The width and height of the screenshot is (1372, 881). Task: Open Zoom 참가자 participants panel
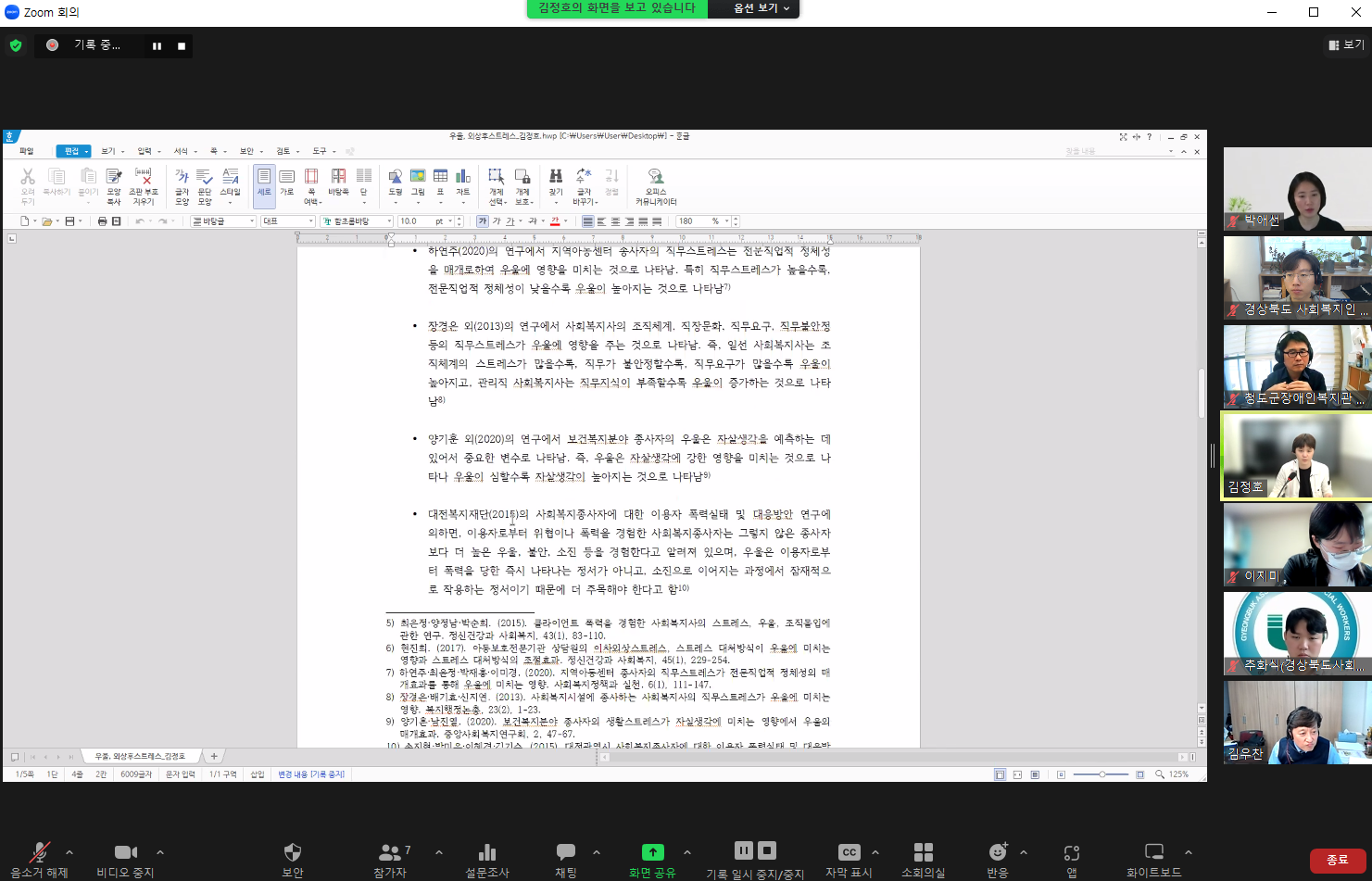390,860
